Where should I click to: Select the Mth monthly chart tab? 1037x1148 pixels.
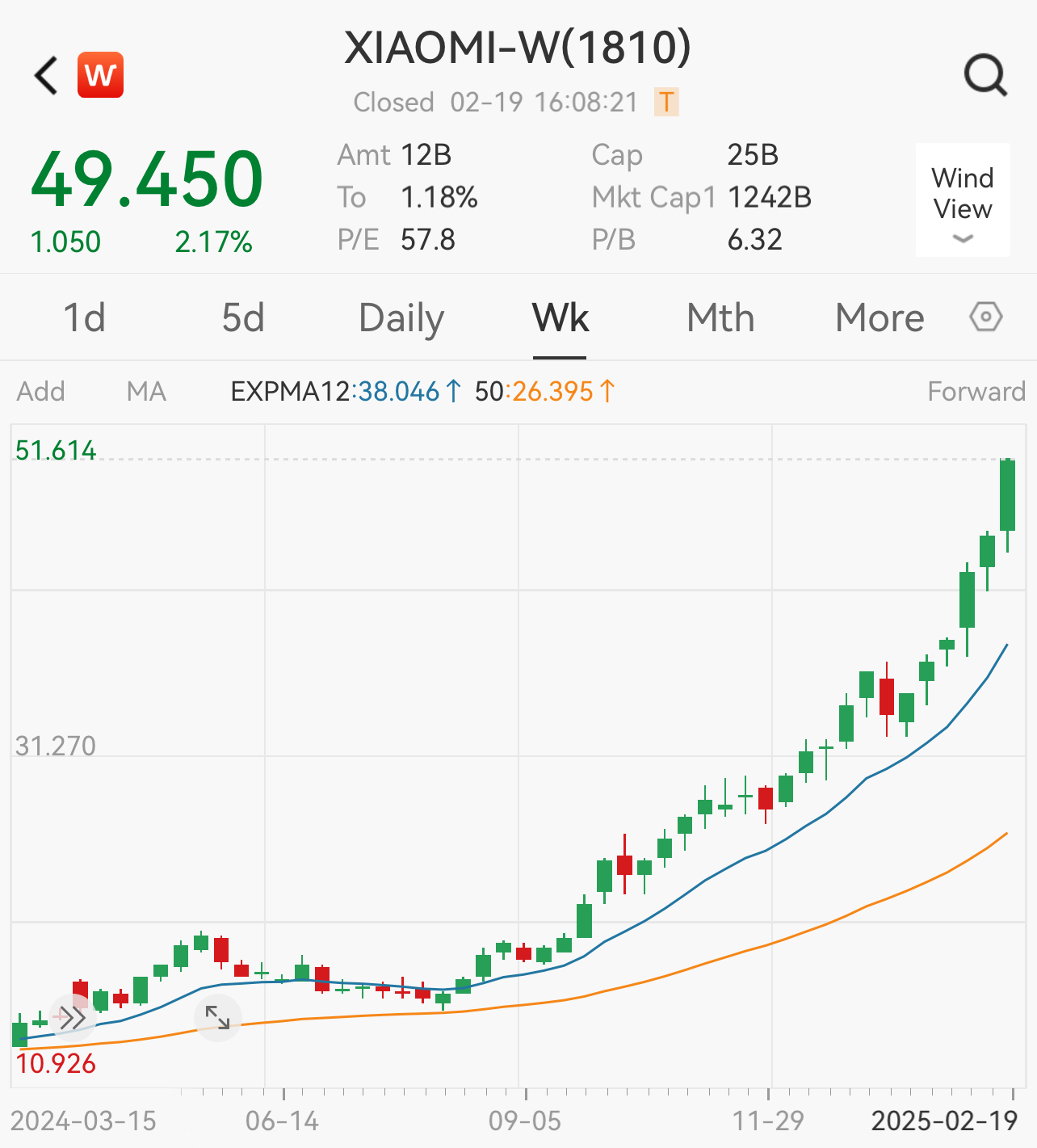click(x=720, y=317)
